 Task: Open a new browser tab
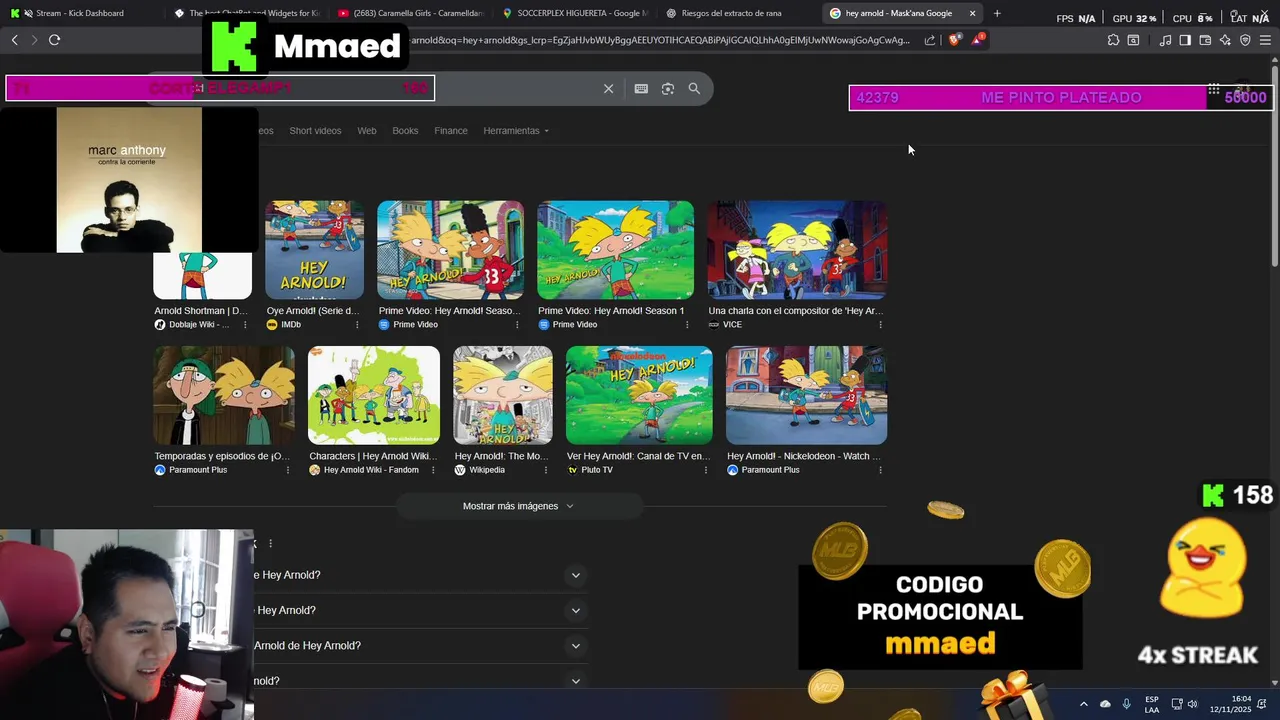click(997, 13)
